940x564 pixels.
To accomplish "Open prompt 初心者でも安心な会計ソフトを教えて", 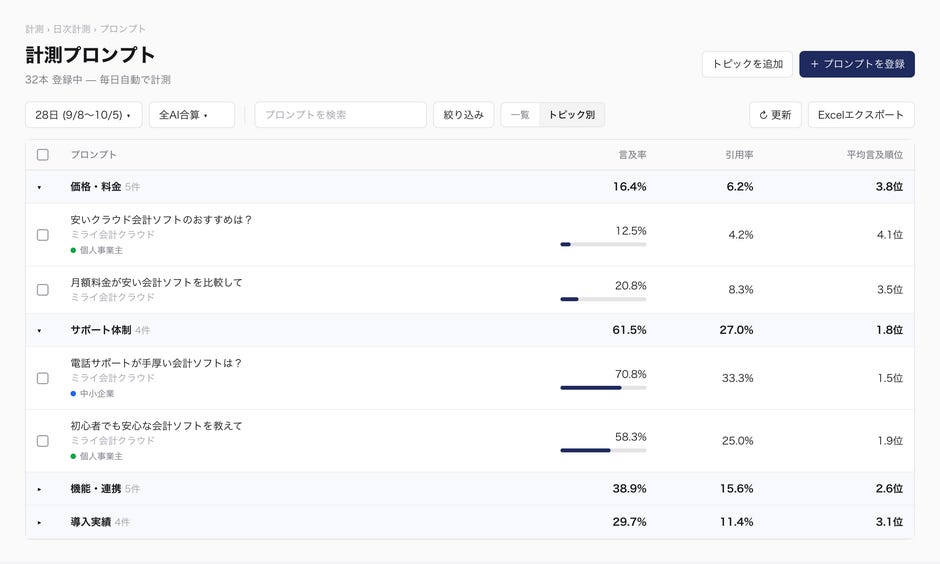I will pyautogui.click(x=156, y=426).
